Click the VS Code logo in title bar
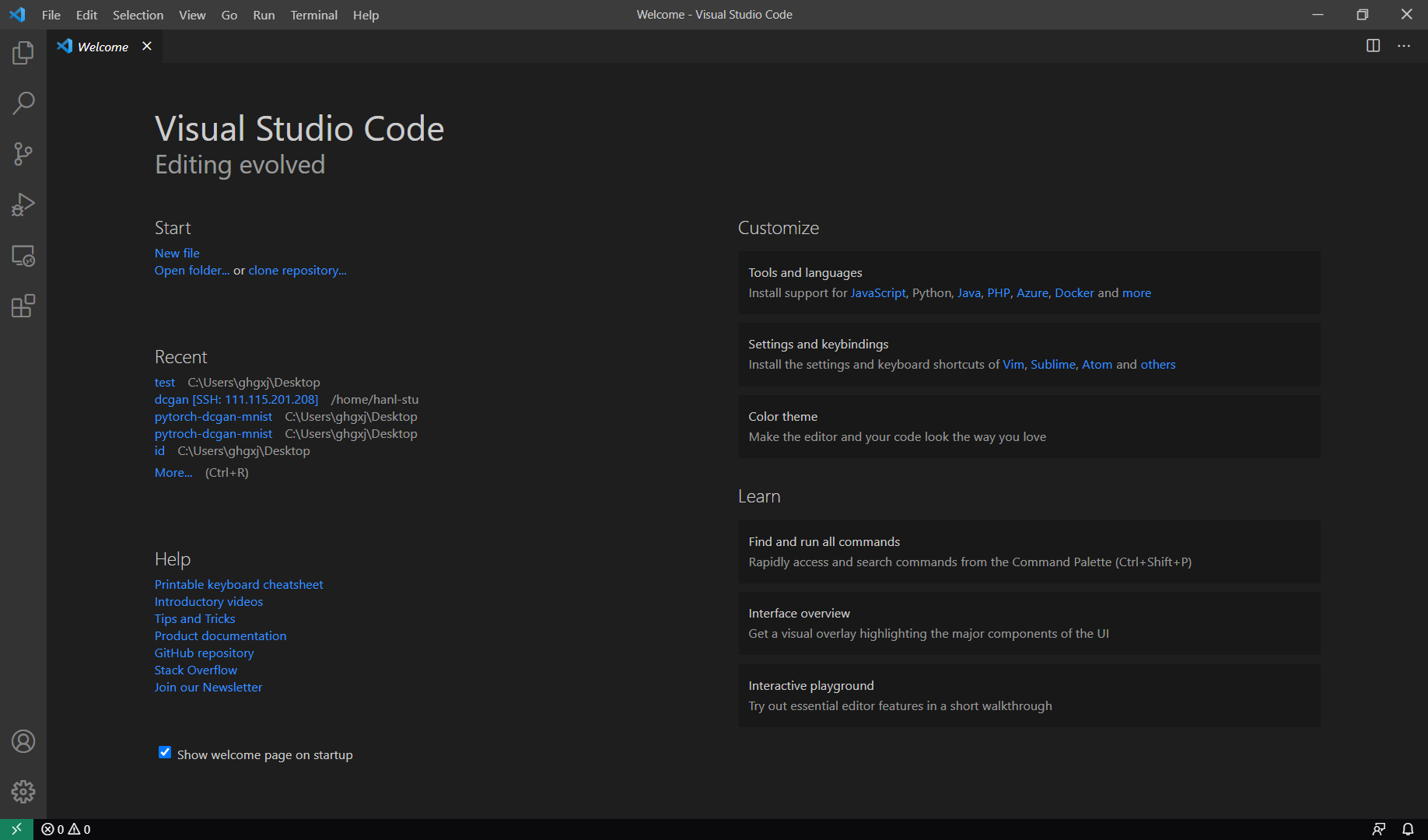The height and width of the screenshot is (840, 1428). pos(17,15)
